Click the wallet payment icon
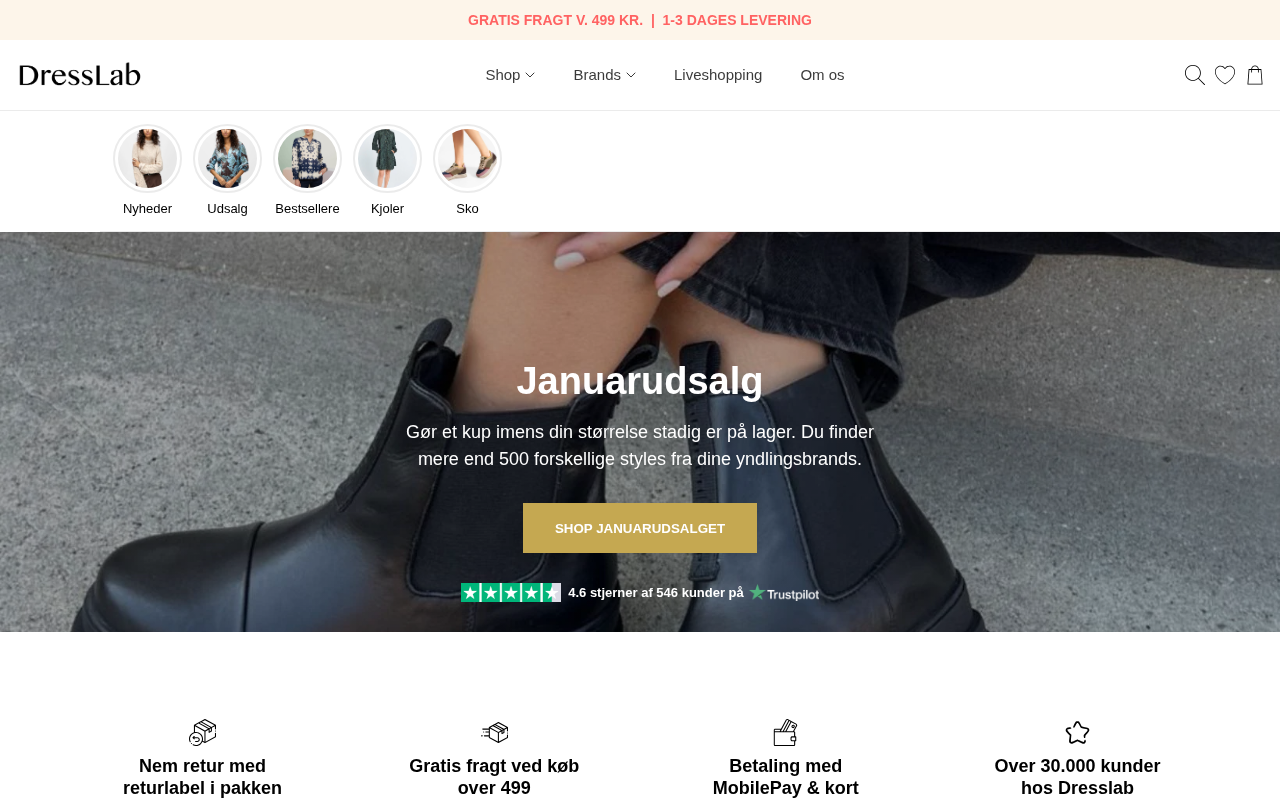The width and height of the screenshot is (1280, 800). tap(785, 732)
